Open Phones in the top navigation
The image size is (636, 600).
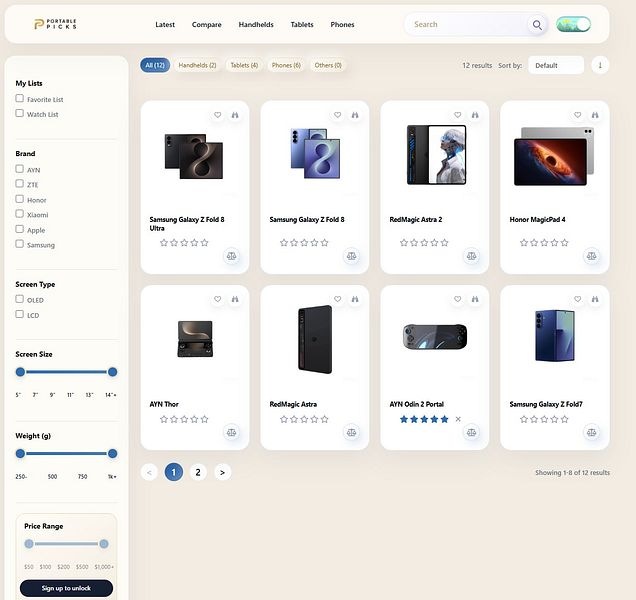point(342,25)
